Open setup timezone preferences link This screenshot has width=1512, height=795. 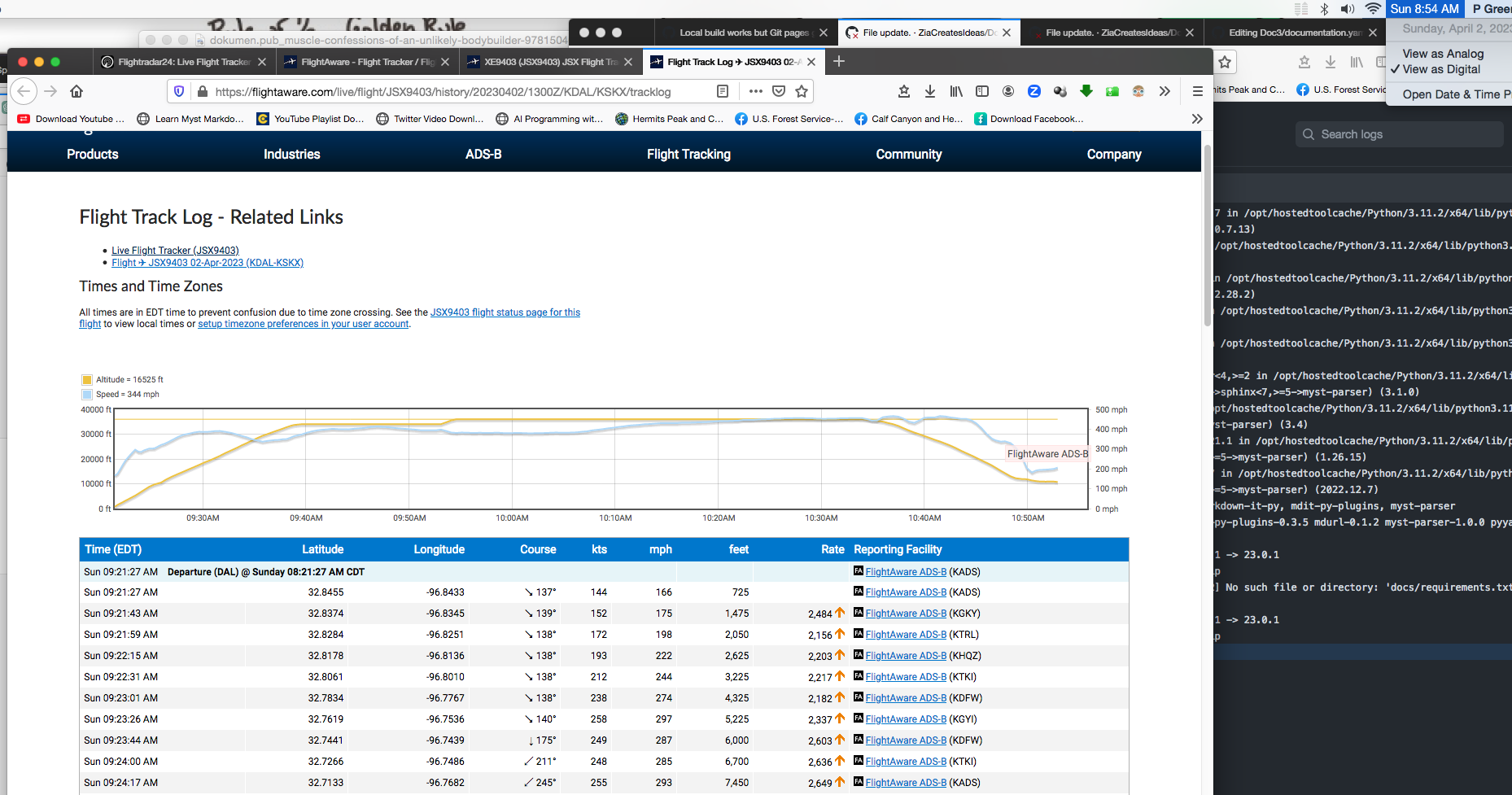point(304,324)
